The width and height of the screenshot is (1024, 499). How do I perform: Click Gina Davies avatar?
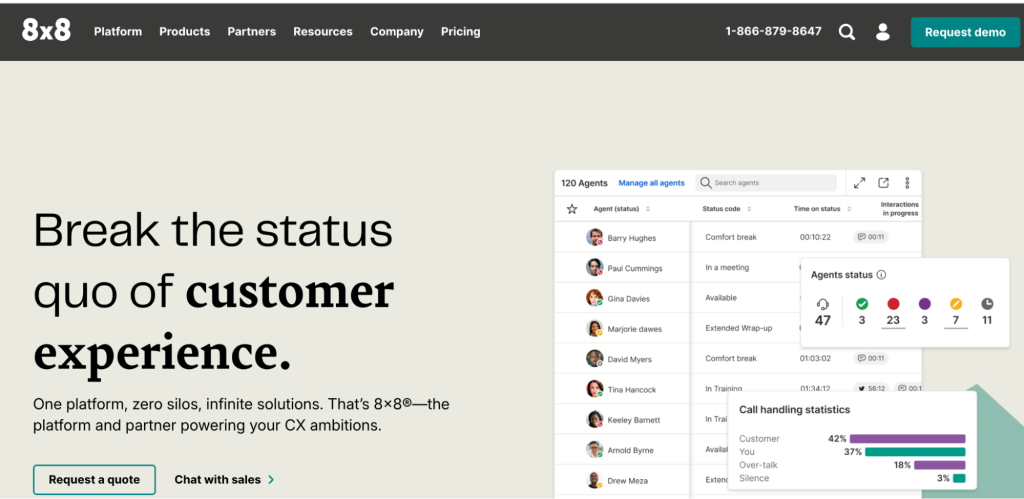click(x=594, y=298)
